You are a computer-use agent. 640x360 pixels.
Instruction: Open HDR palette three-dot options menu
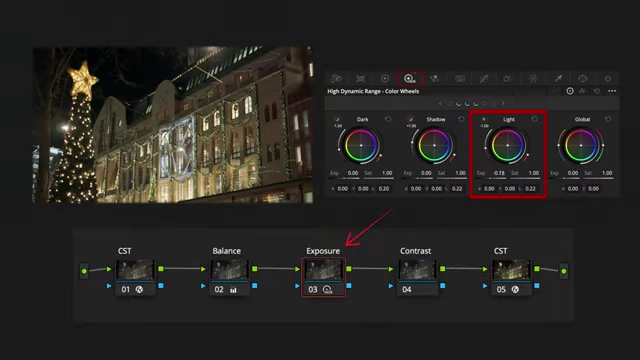612,91
